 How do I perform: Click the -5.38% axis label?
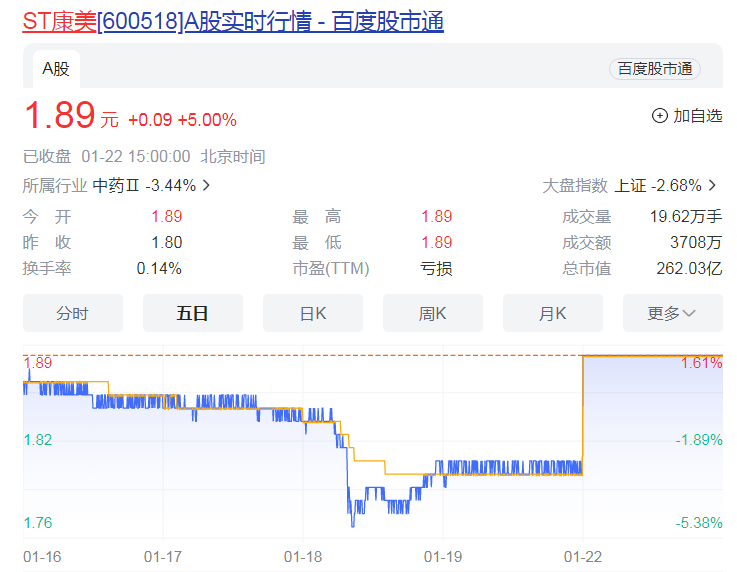click(x=699, y=523)
